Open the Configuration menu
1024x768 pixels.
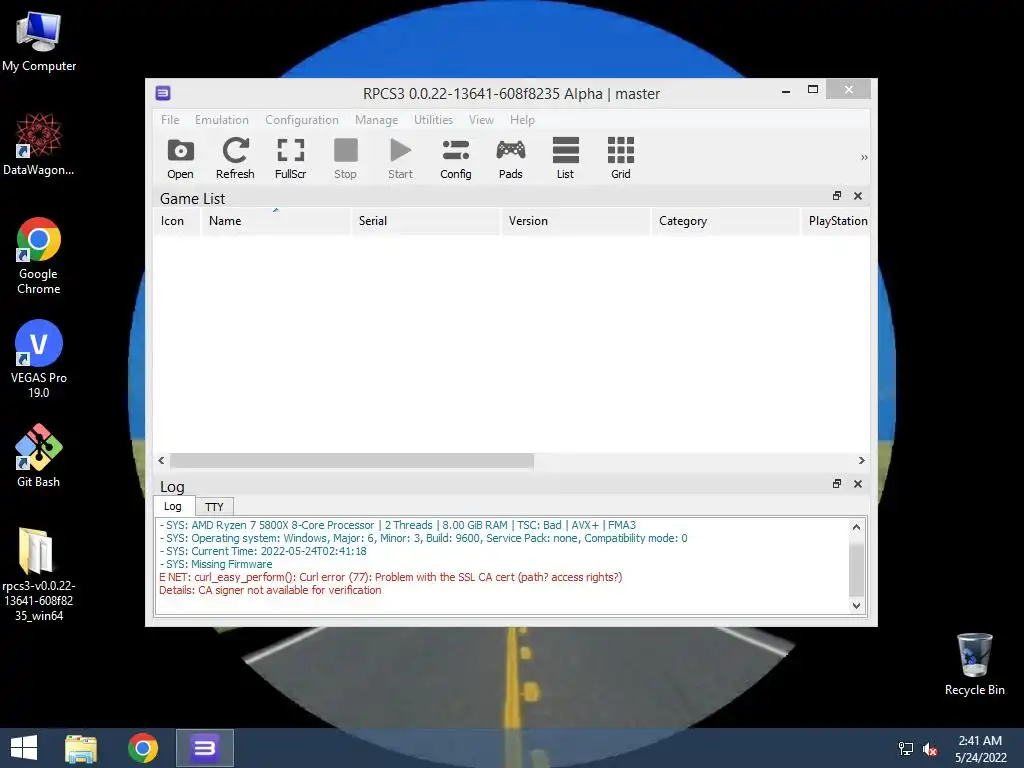point(302,120)
